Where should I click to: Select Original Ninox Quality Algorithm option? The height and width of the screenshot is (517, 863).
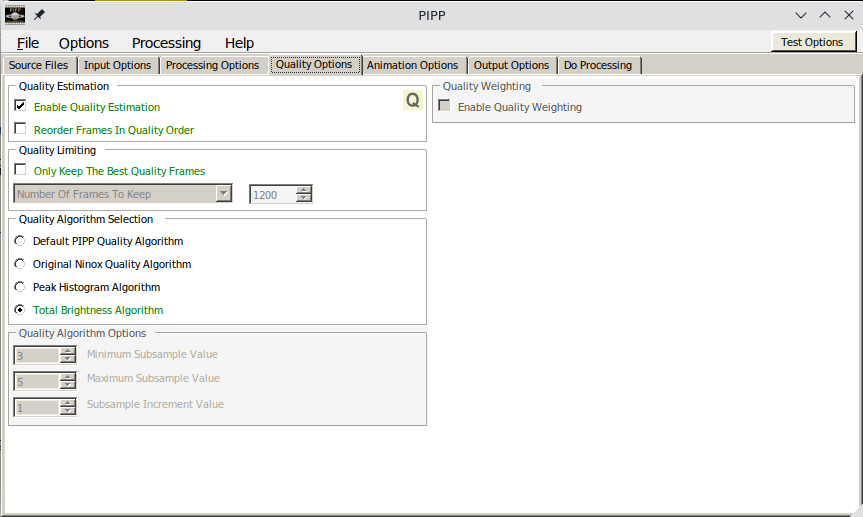[20, 264]
